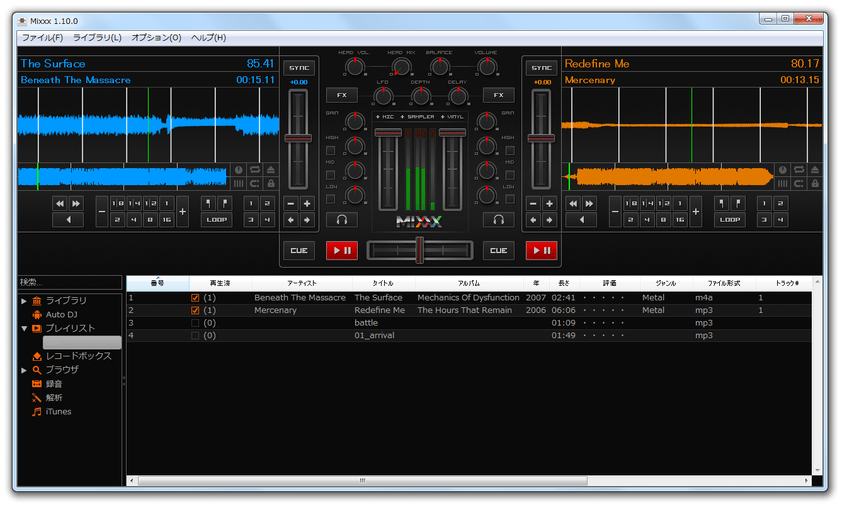Open the オプション(O) menu
The height and width of the screenshot is (505, 842).
[x=156, y=38]
